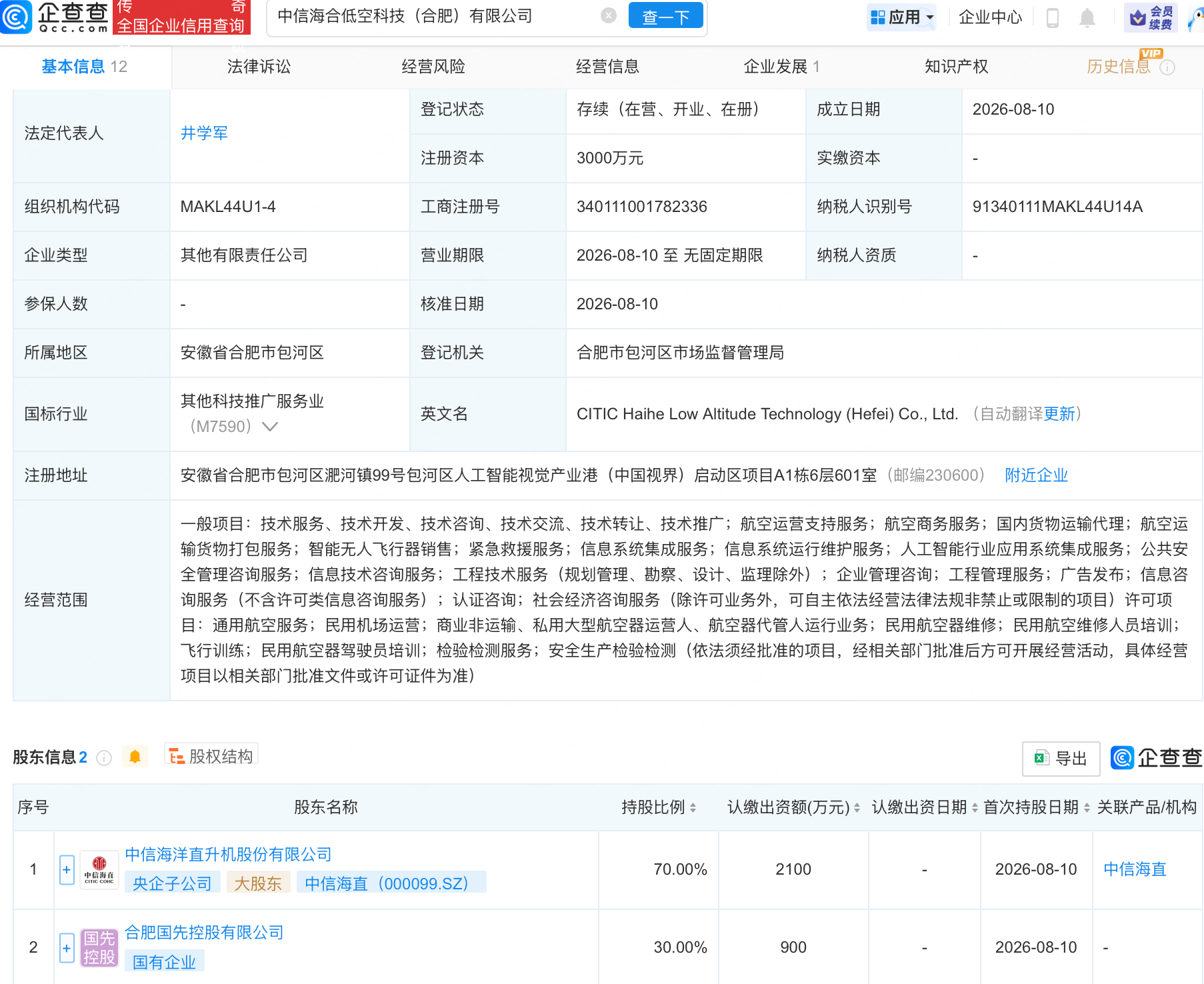Open the 历史信息 VIP tab

click(1119, 67)
